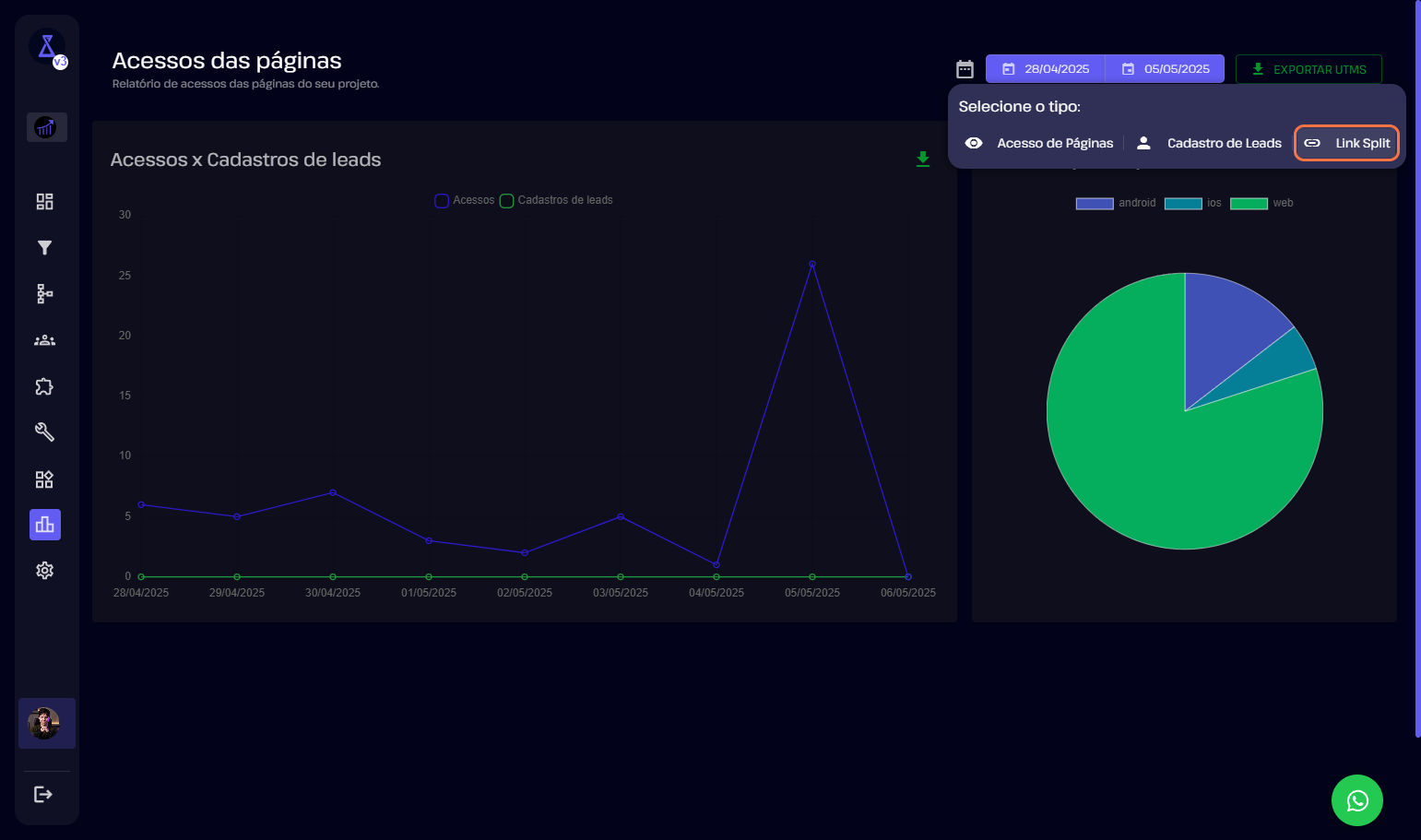Click the user avatar in sidebar
Viewport: 1421px width, 840px height.
pos(46,724)
